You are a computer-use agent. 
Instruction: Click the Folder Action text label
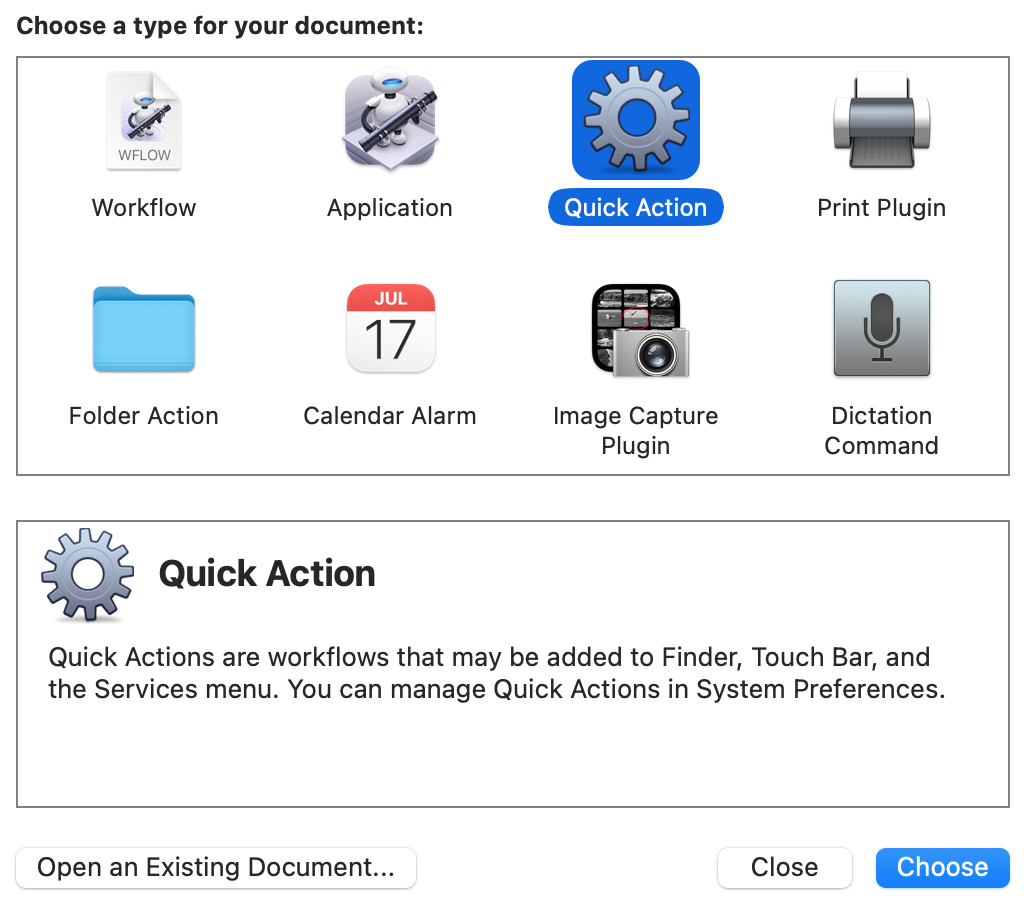click(143, 415)
